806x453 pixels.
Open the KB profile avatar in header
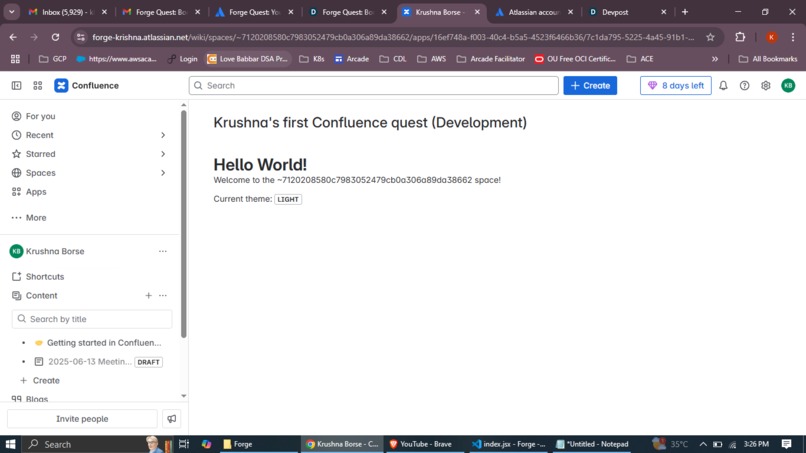coord(788,85)
